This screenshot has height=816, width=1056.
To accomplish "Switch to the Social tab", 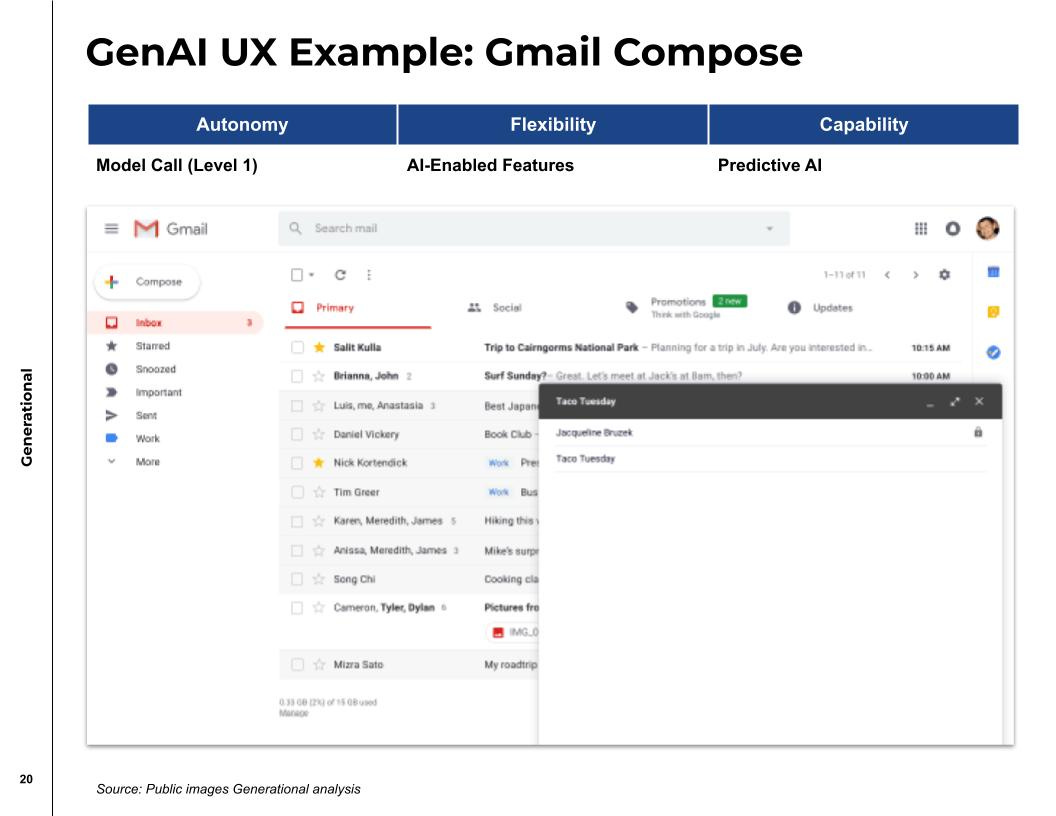I will tap(495, 308).
